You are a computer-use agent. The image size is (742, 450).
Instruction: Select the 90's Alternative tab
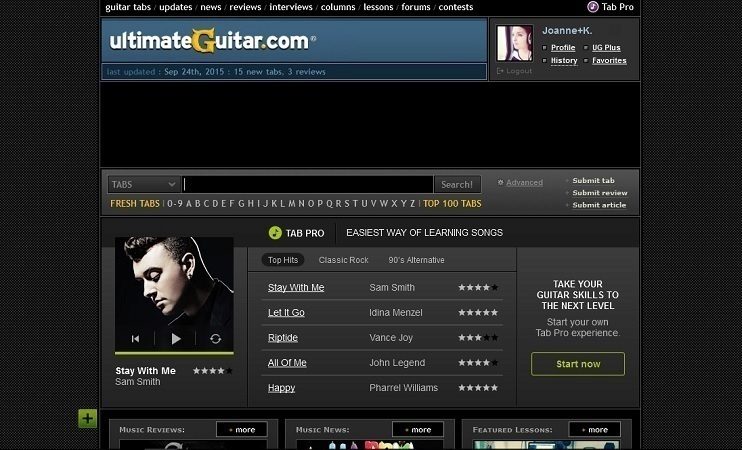point(416,260)
